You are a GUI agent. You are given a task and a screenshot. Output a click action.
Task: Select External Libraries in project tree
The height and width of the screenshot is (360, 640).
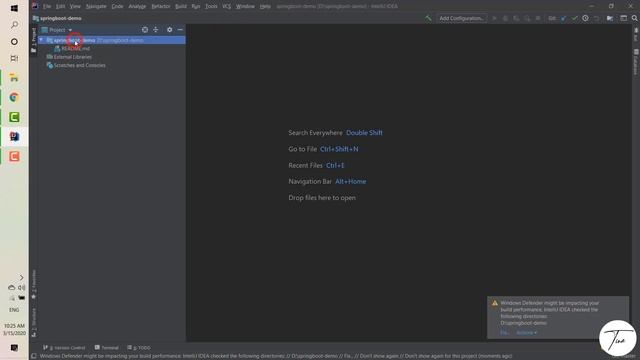tap(69, 57)
